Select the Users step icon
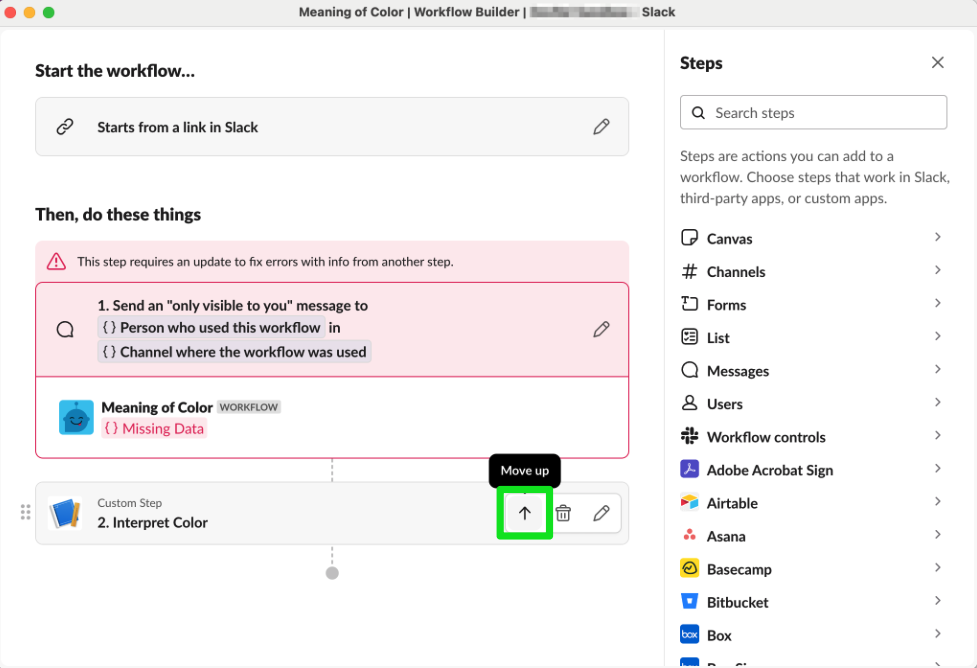The height and width of the screenshot is (668, 977). (689, 403)
